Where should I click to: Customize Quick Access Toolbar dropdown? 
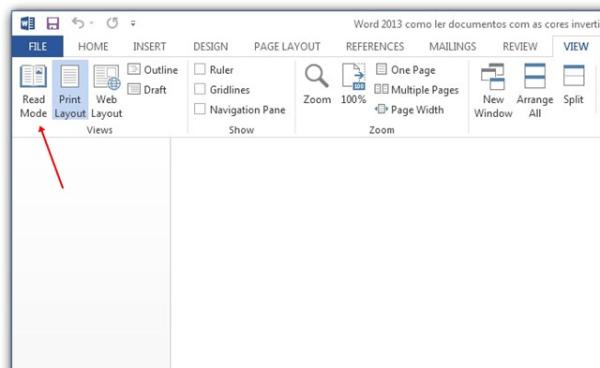point(133,24)
